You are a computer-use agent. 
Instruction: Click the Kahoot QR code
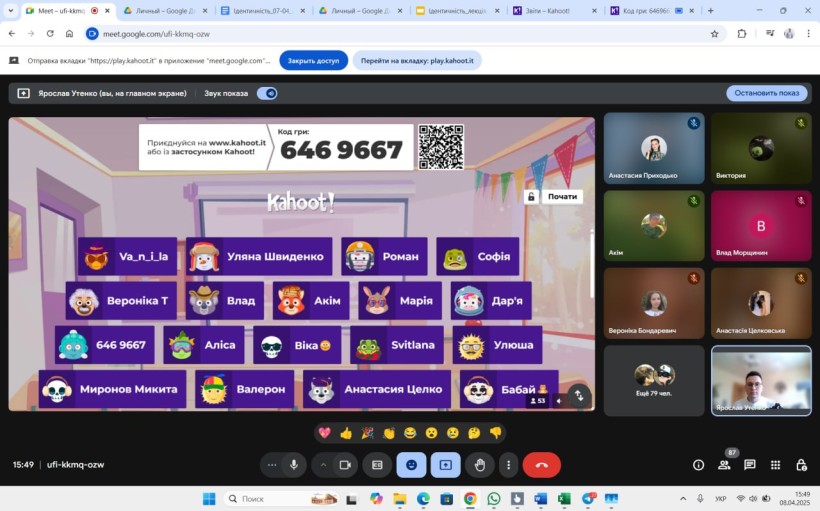coord(441,147)
